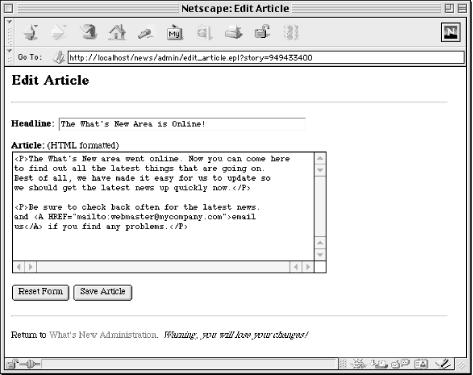473x375 pixels.
Task: Click into the Headline text field
Action: click(x=182, y=124)
